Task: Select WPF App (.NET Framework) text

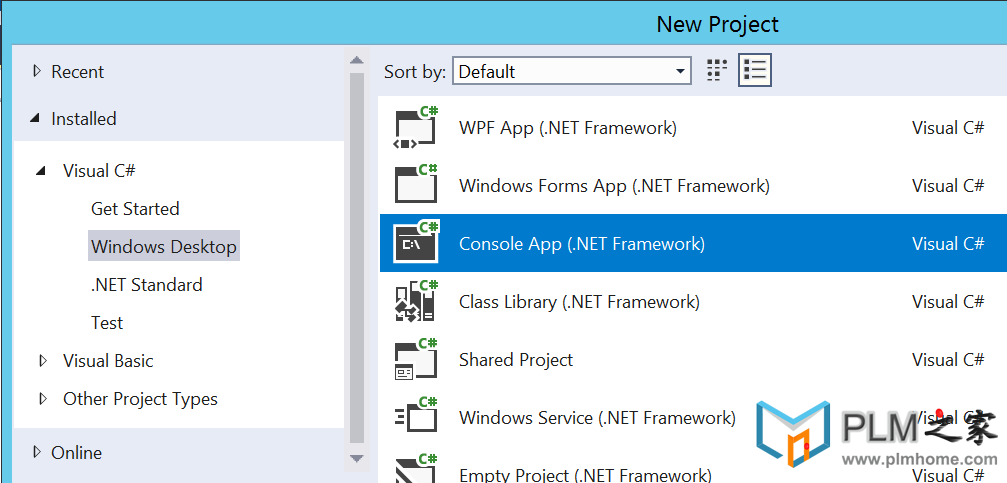Action: (x=568, y=128)
